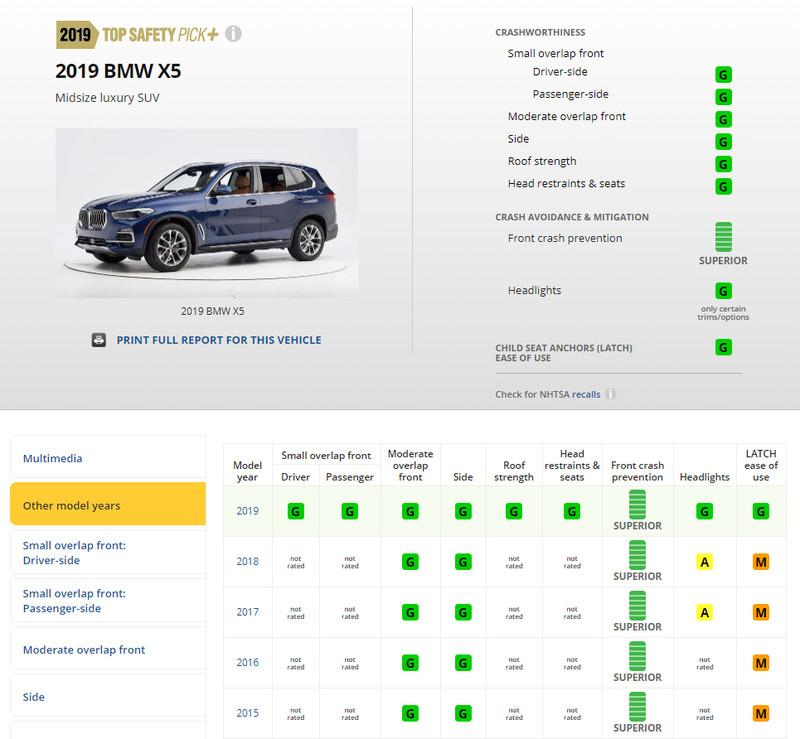The width and height of the screenshot is (800, 739).
Task: Open the Moderate overlap front sidebar tab
Action: [x=108, y=649]
